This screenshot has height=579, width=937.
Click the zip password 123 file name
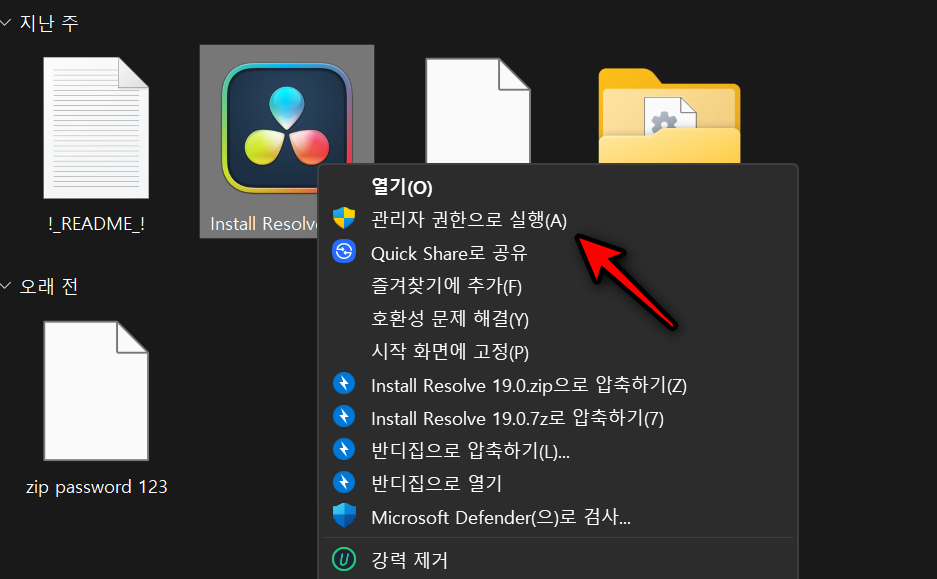point(96,487)
